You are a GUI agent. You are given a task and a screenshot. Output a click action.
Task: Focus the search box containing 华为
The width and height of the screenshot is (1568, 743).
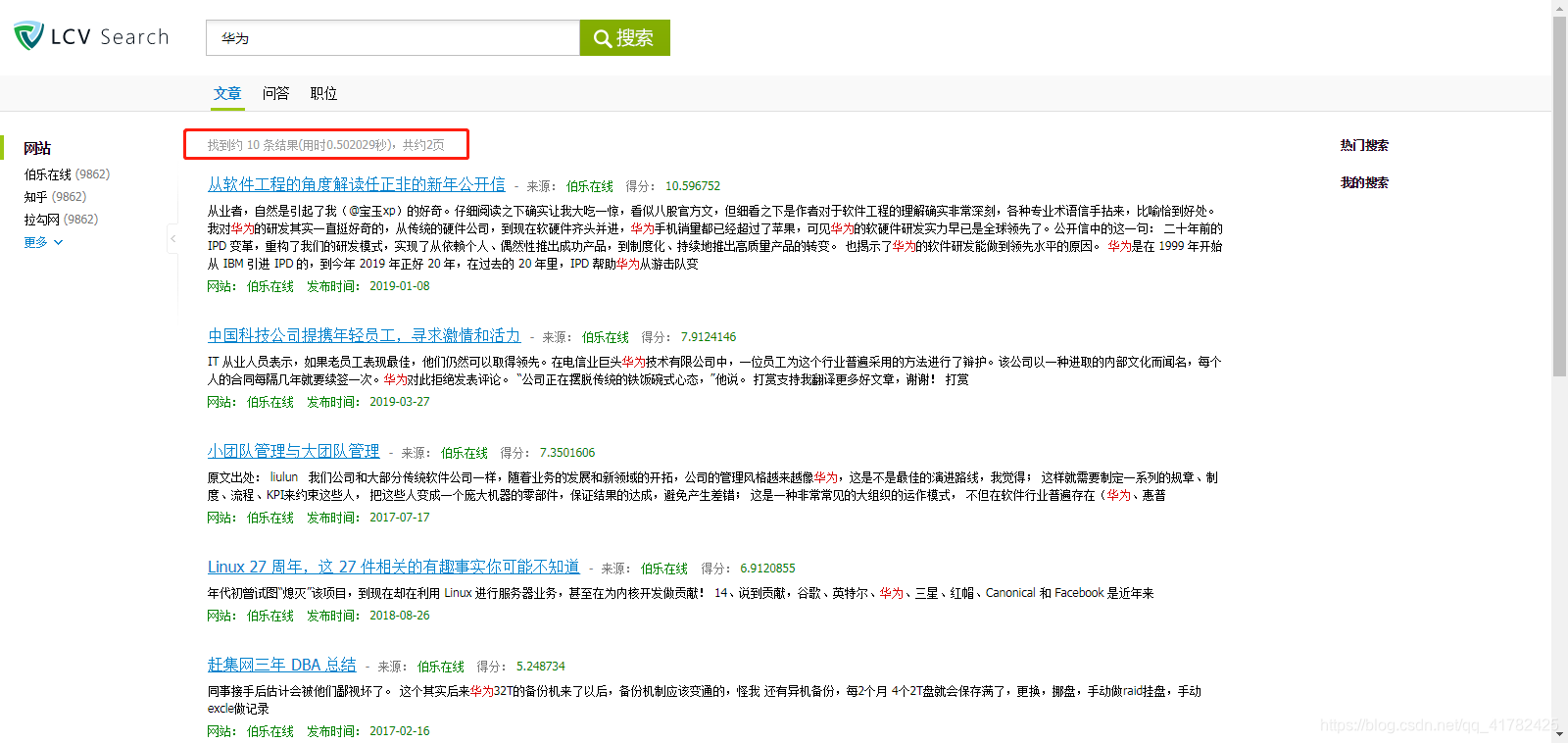393,37
